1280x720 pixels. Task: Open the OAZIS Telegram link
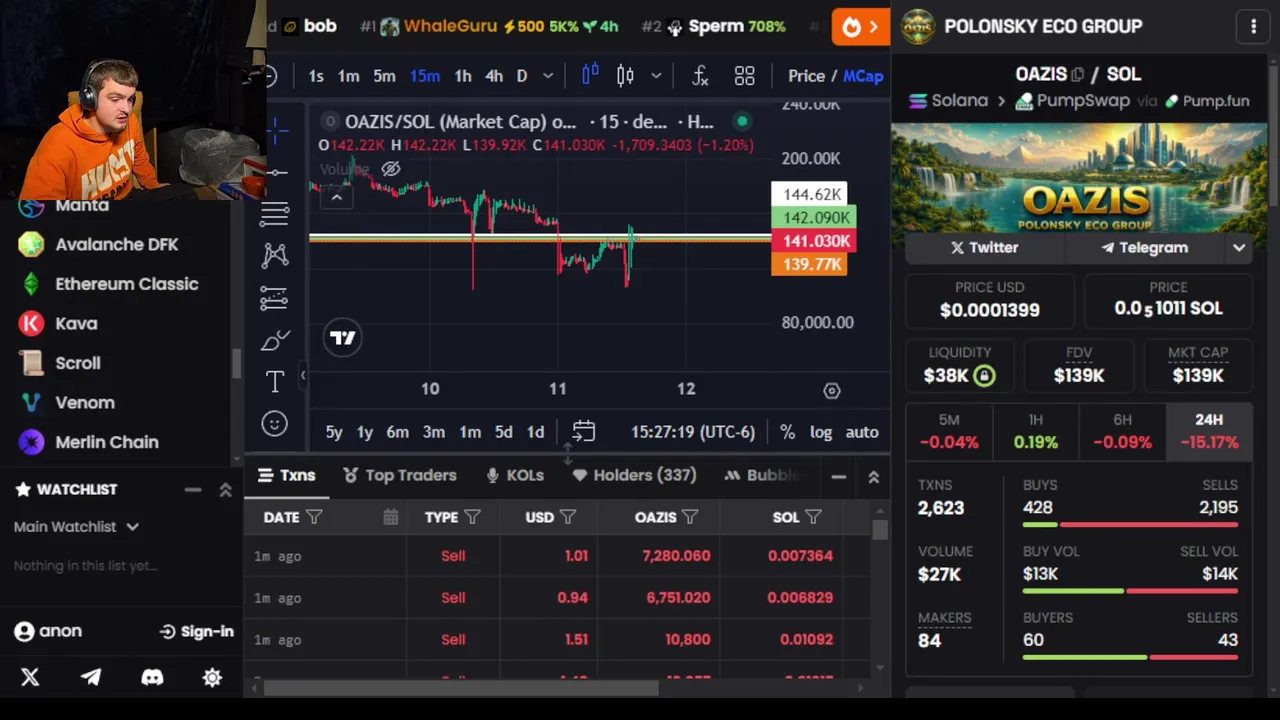pyautogui.click(x=1144, y=248)
